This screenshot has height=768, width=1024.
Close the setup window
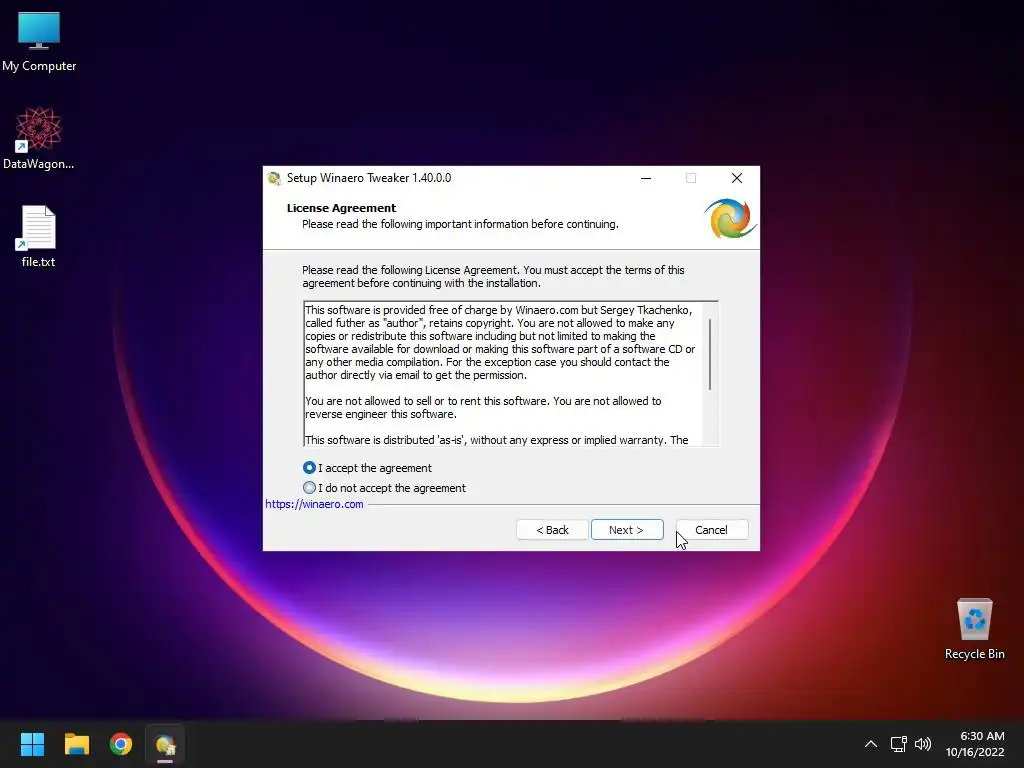737,178
